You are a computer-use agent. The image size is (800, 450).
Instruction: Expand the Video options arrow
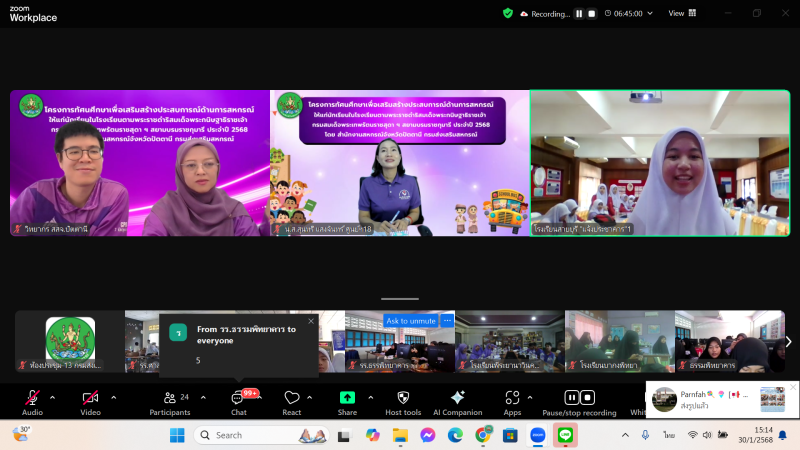[x=113, y=397]
